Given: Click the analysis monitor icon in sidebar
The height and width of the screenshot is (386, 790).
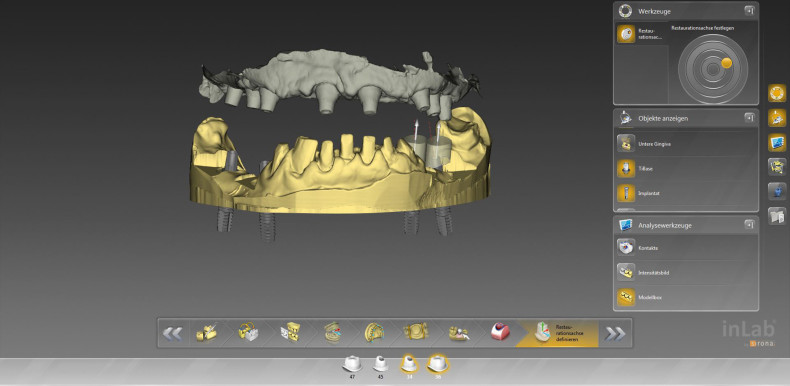Looking at the screenshot, I should point(777,142).
